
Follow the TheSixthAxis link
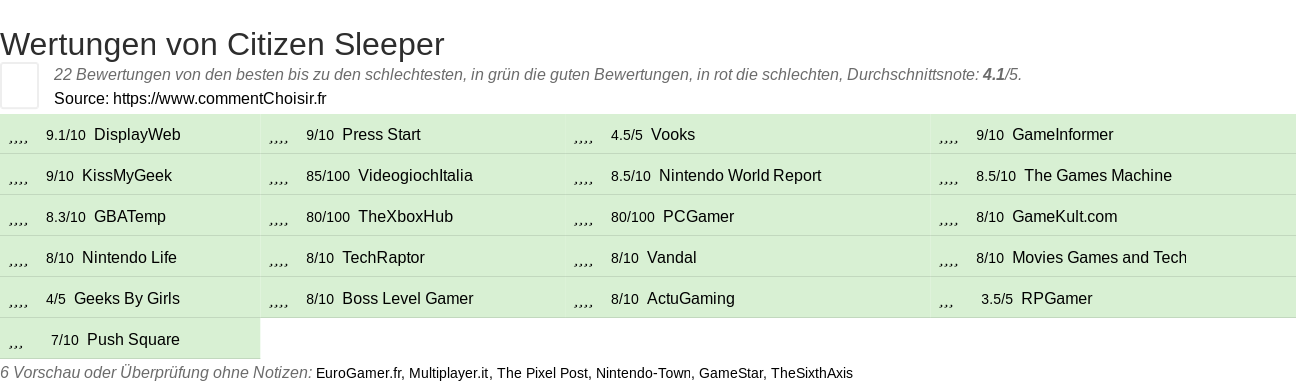[811, 373]
